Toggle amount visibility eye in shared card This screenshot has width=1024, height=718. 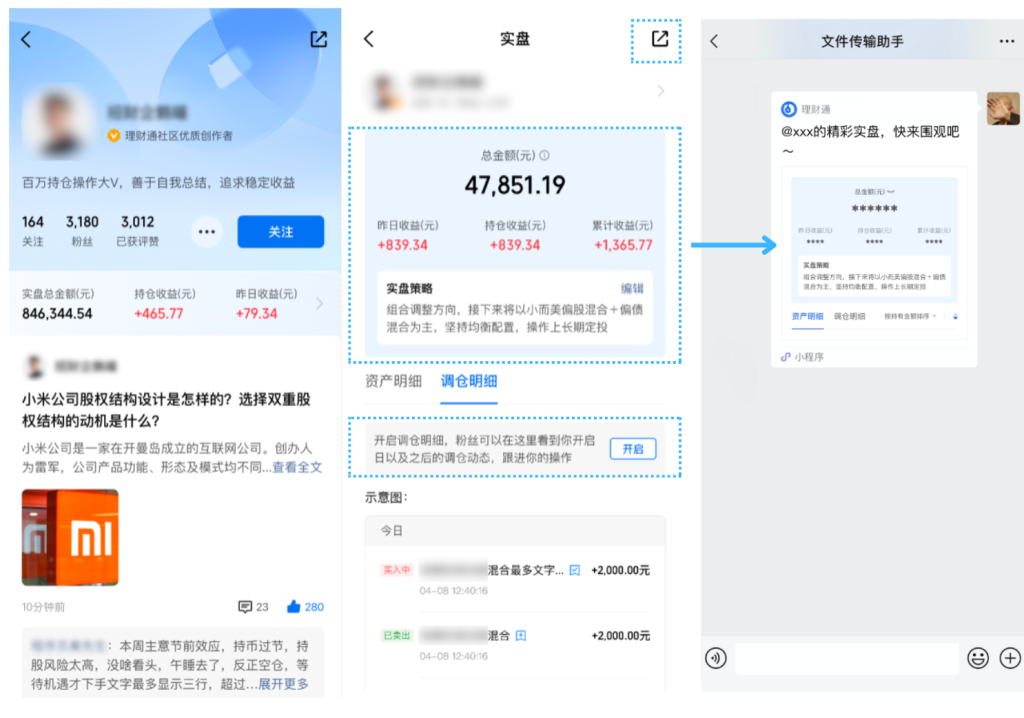click(889, 190)
